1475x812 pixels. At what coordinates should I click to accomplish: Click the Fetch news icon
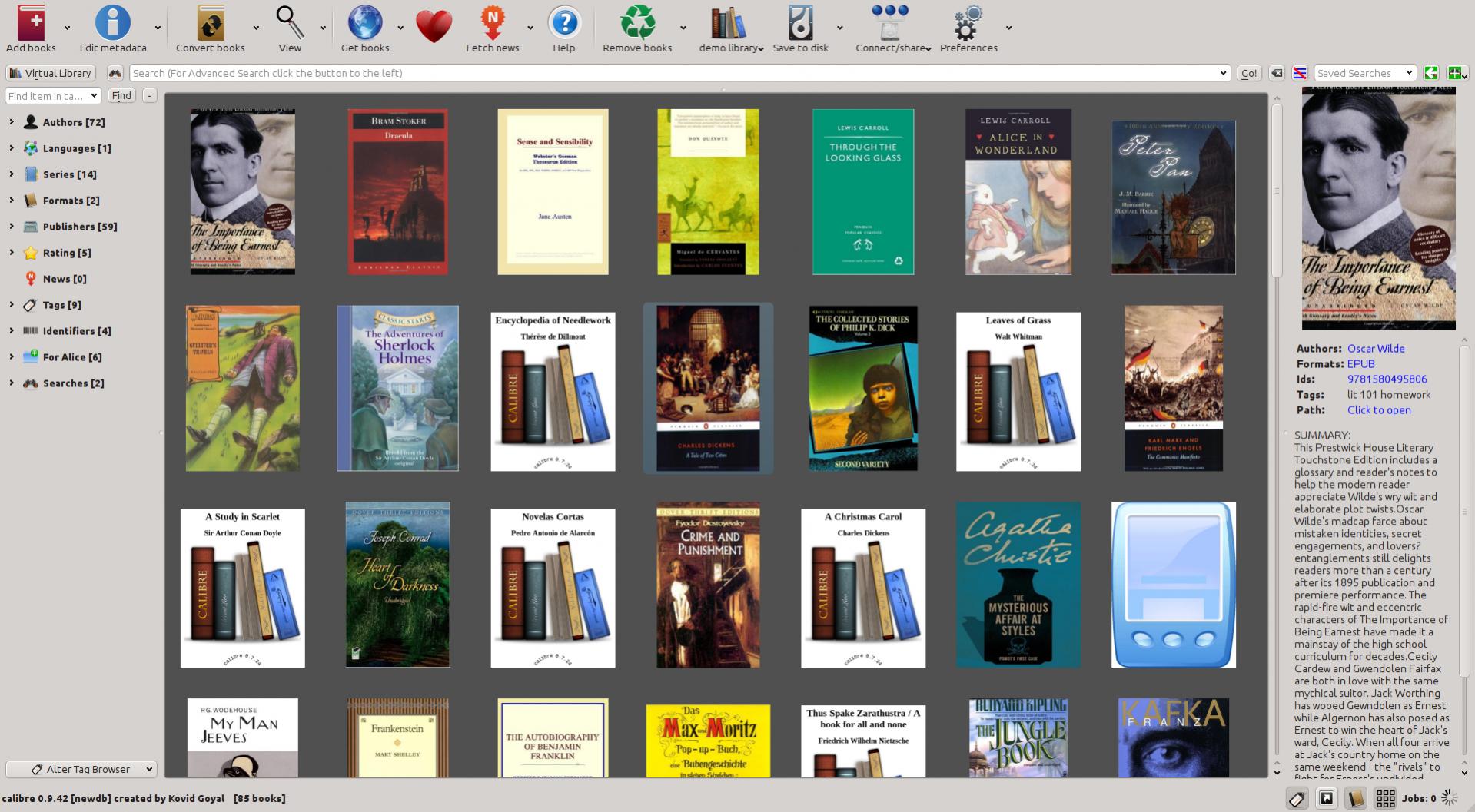[x=492, y=23]
